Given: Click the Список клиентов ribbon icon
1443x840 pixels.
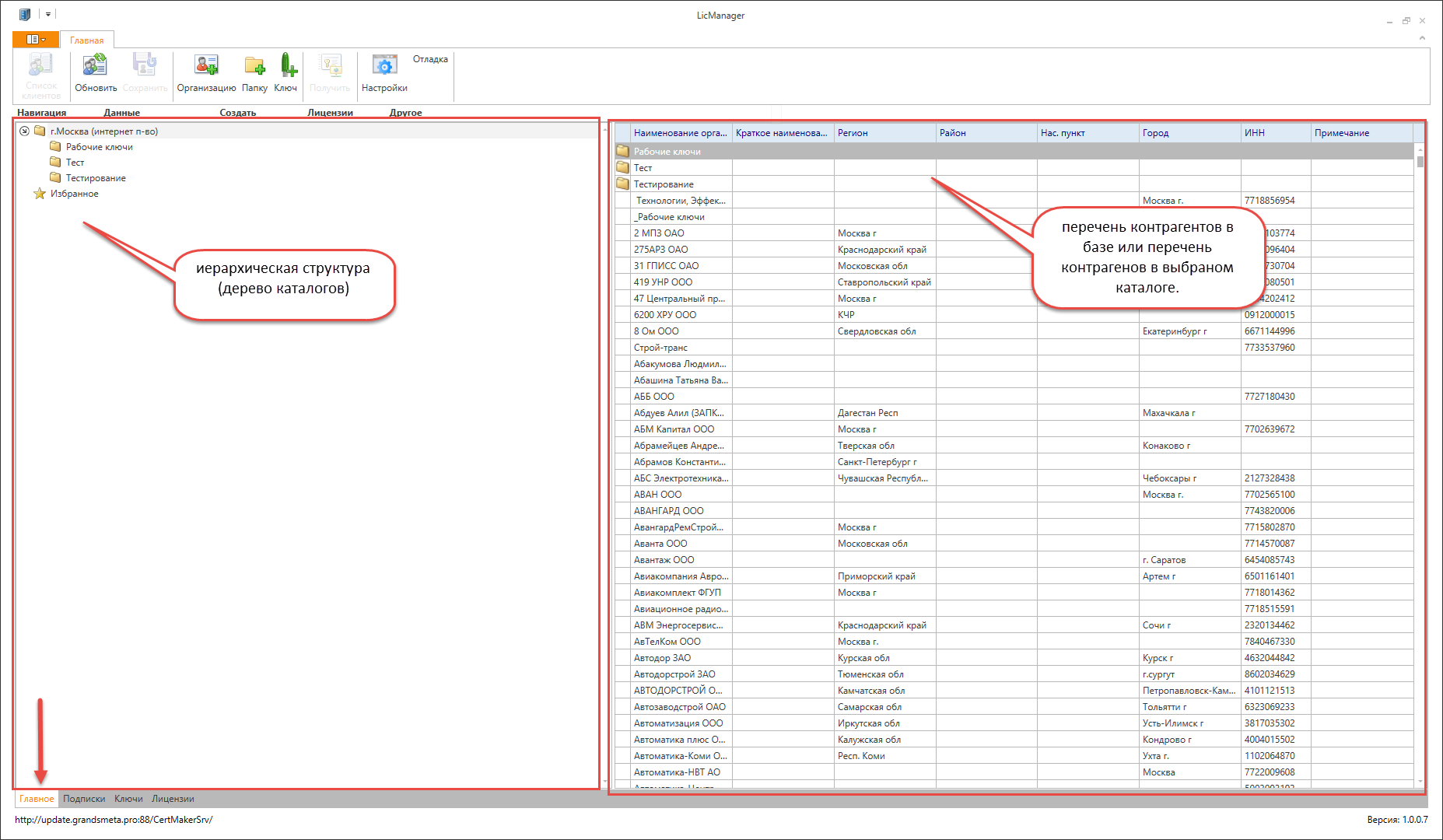Looking at the screenshot, I should pos(41,66).
